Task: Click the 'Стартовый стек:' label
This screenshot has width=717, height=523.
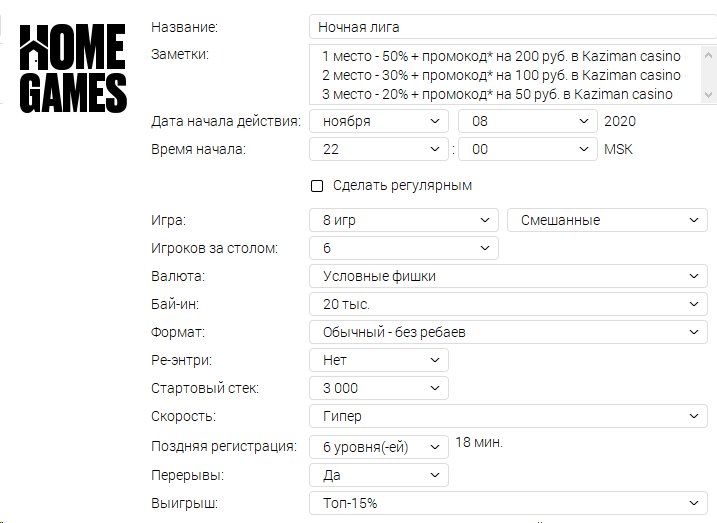Action: click(205, 388)
